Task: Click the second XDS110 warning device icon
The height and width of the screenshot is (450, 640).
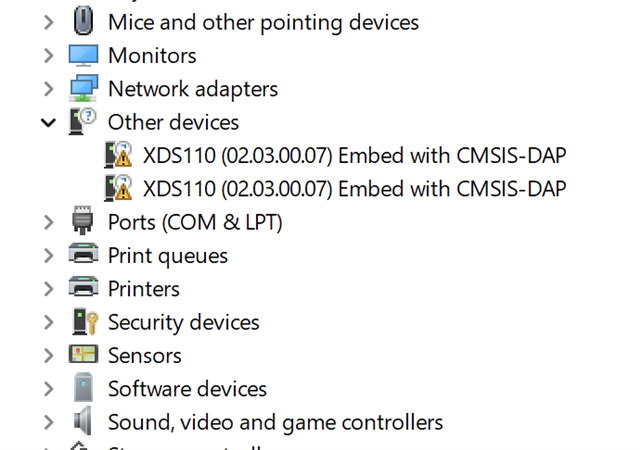Action: coord(118,188)
